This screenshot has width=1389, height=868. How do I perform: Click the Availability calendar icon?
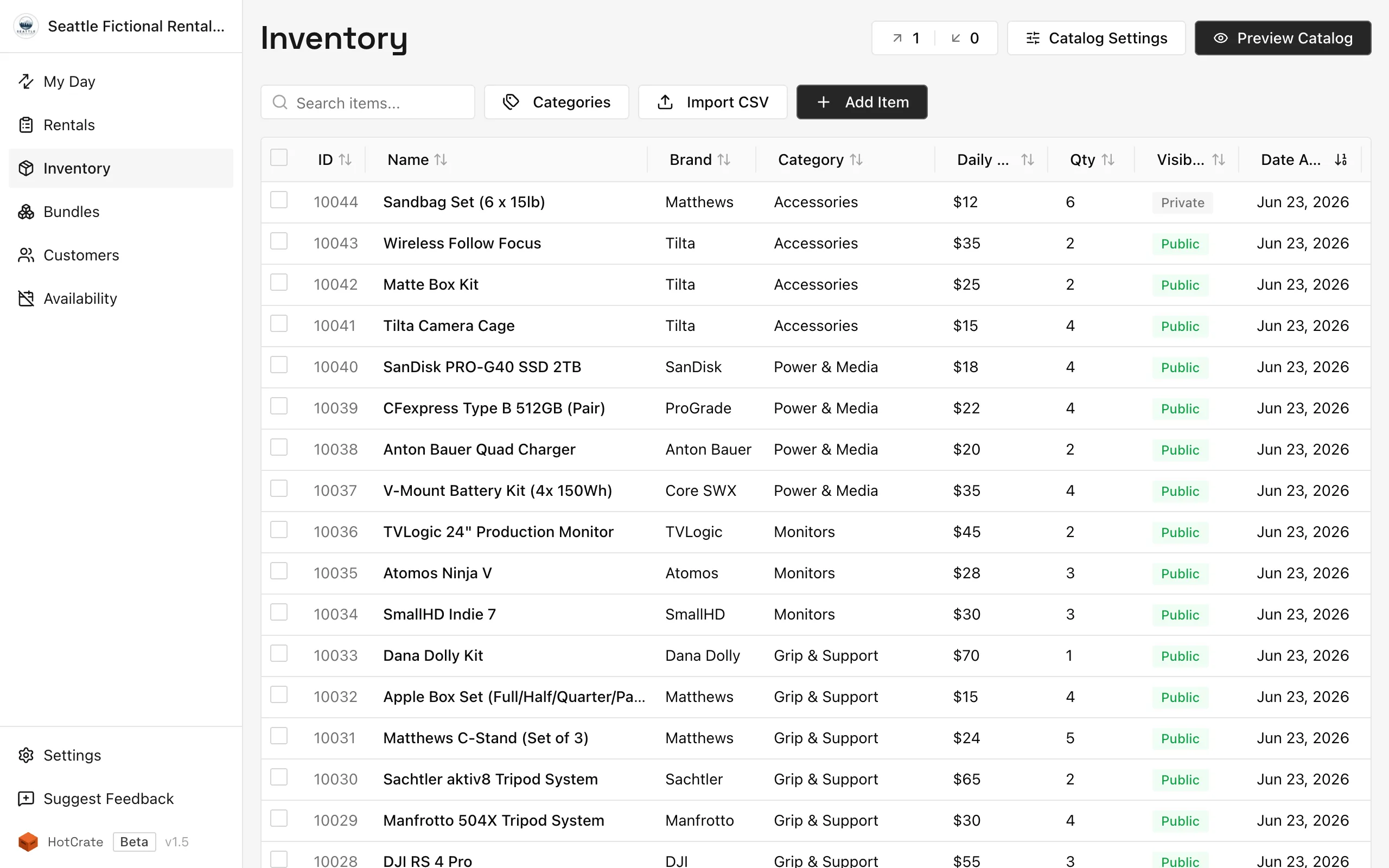click(x=26, y=298)
